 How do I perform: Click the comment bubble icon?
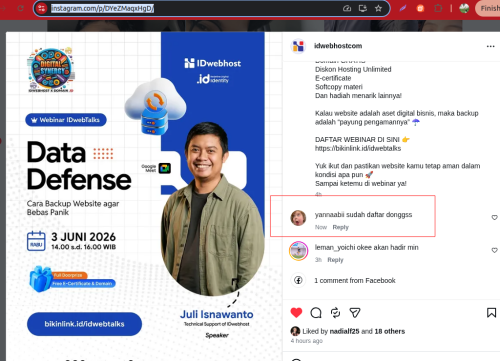[316, 313]
